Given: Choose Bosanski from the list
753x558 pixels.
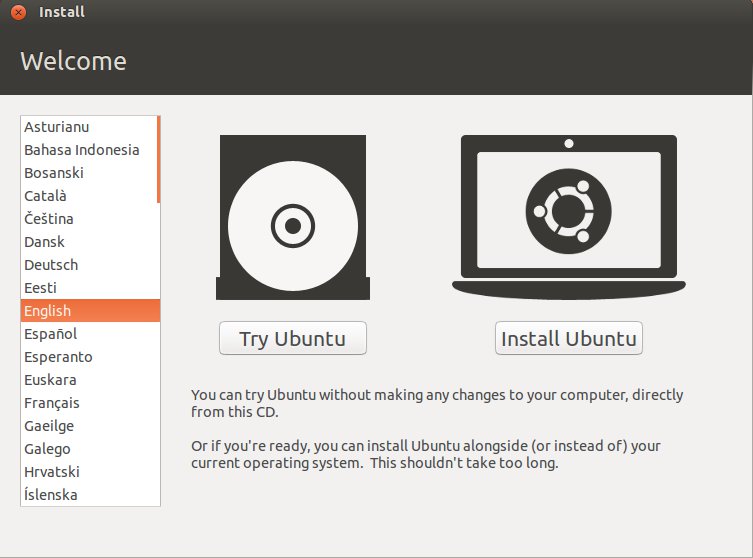Looking at the screenshot, I should point(89,173).
